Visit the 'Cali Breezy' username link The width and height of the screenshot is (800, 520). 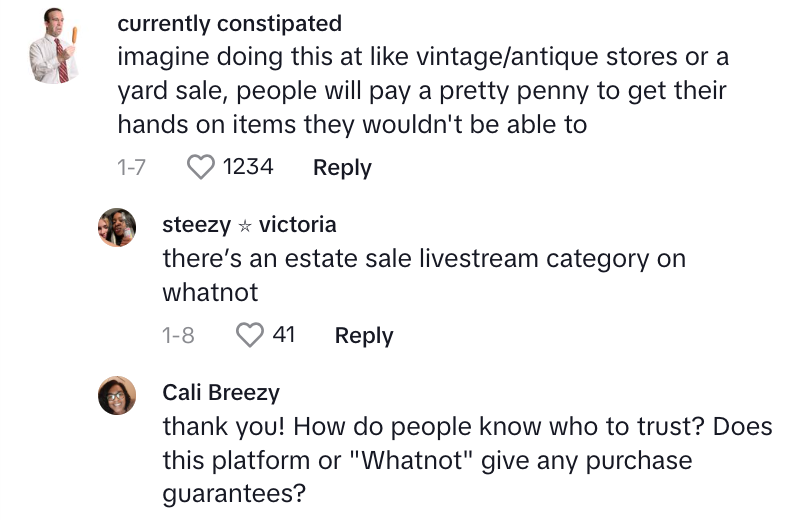click(221, 393)
